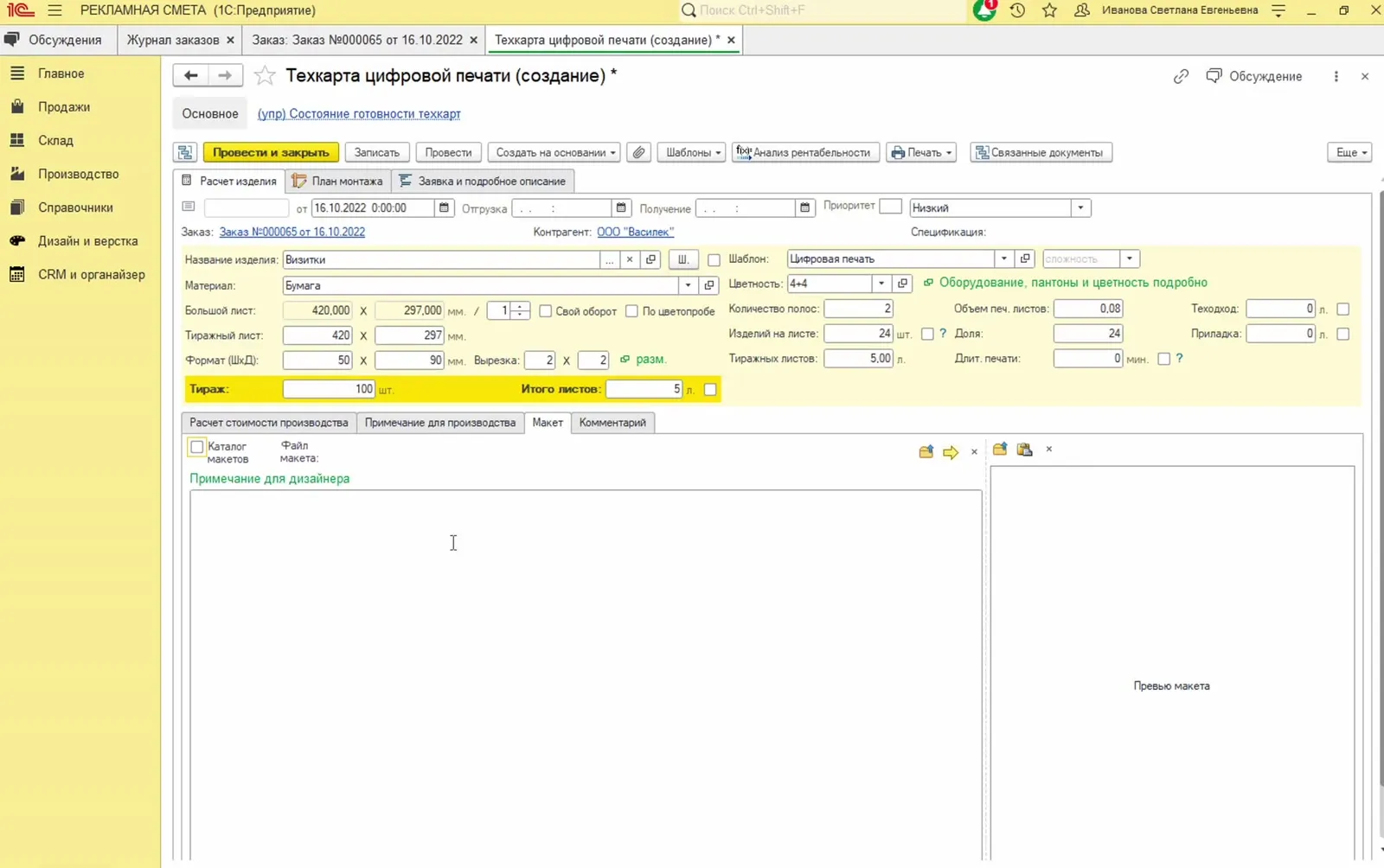Open the notifications bell icon
The image size is (1384, 868).
tap(984, 10)
